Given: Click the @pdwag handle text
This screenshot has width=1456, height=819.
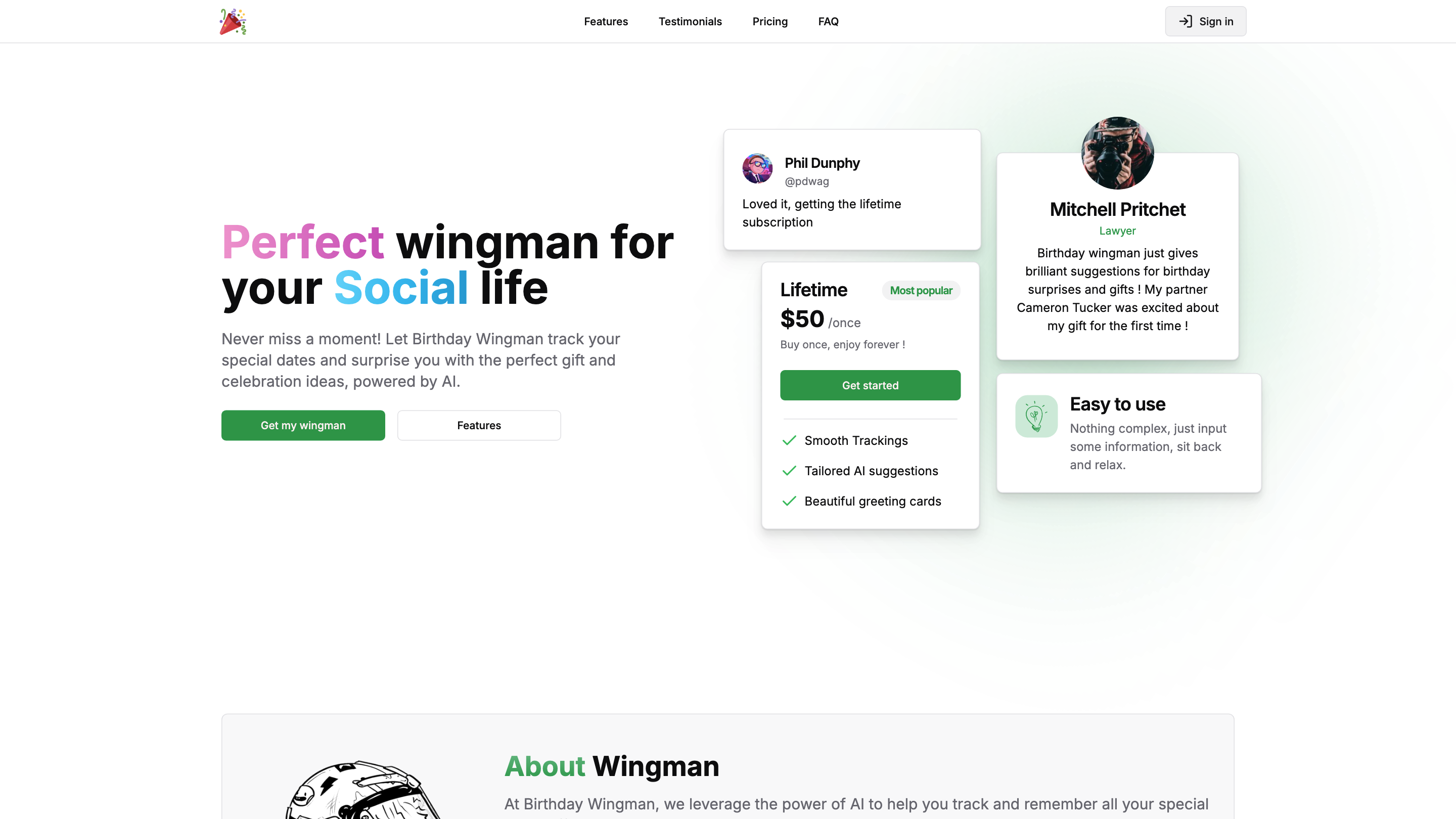Looking at the screenshot, I should [x=806, y=181].
